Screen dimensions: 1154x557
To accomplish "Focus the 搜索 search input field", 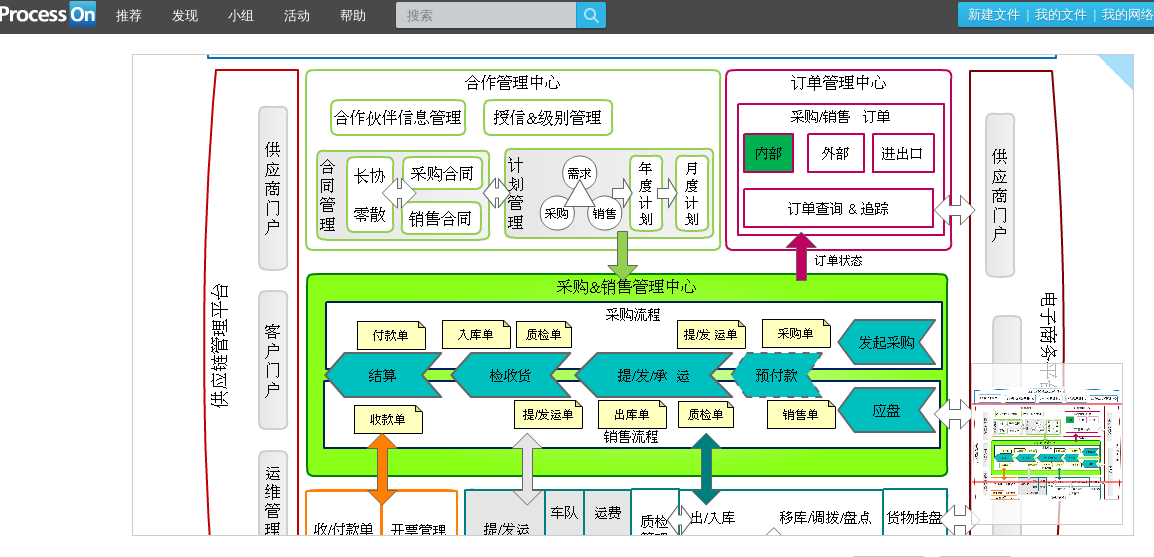I will pos(486,15).
